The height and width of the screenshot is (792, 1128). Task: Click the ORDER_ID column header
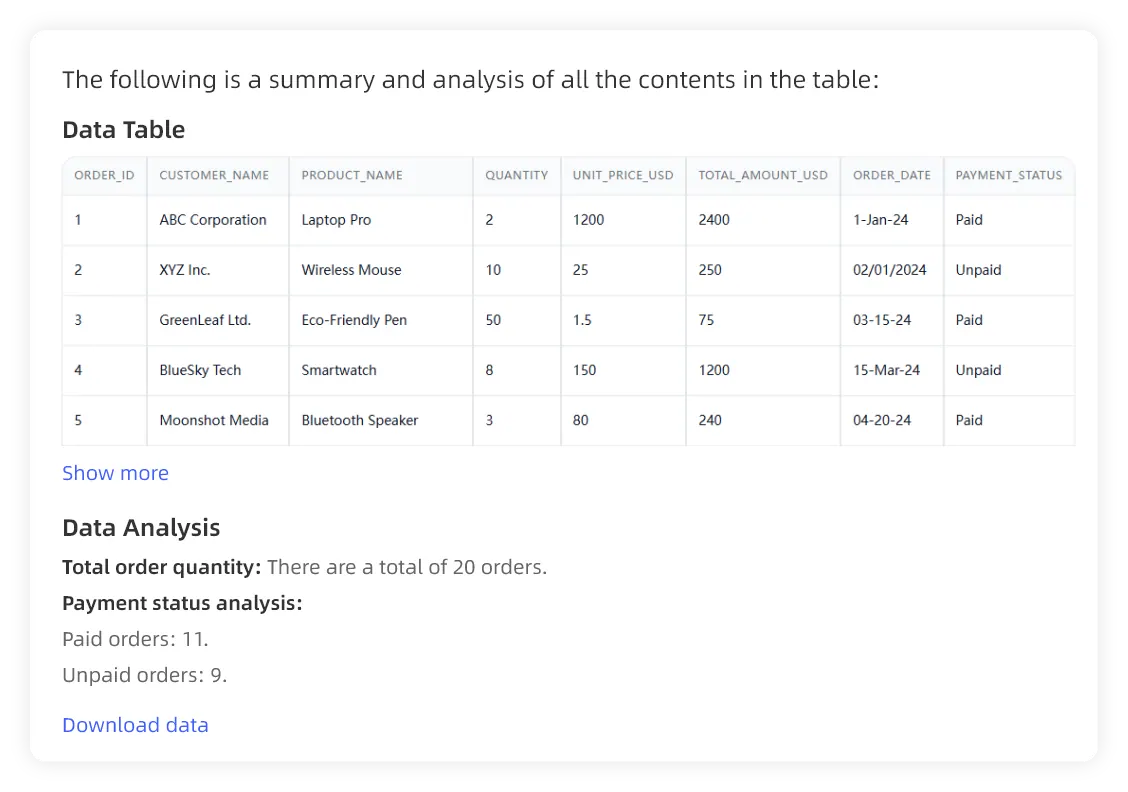[104, 175]
